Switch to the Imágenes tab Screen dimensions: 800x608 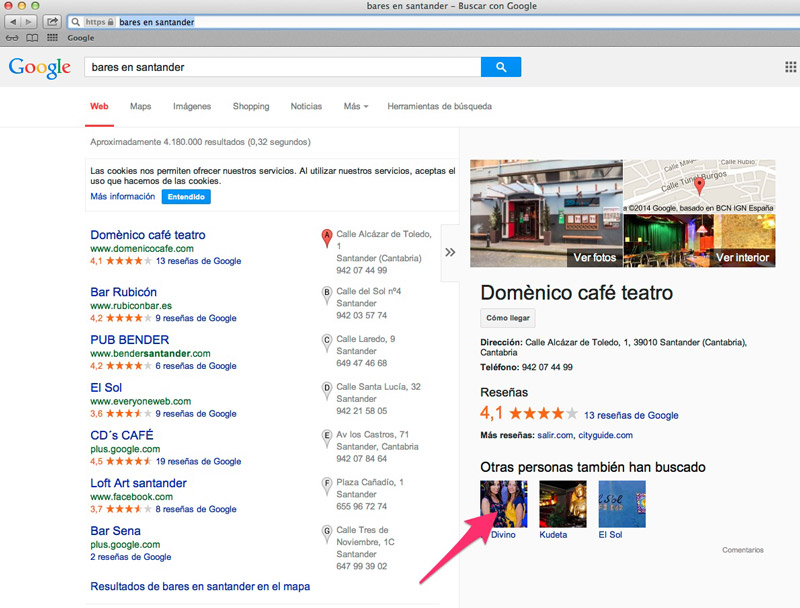tap(192, 106)
